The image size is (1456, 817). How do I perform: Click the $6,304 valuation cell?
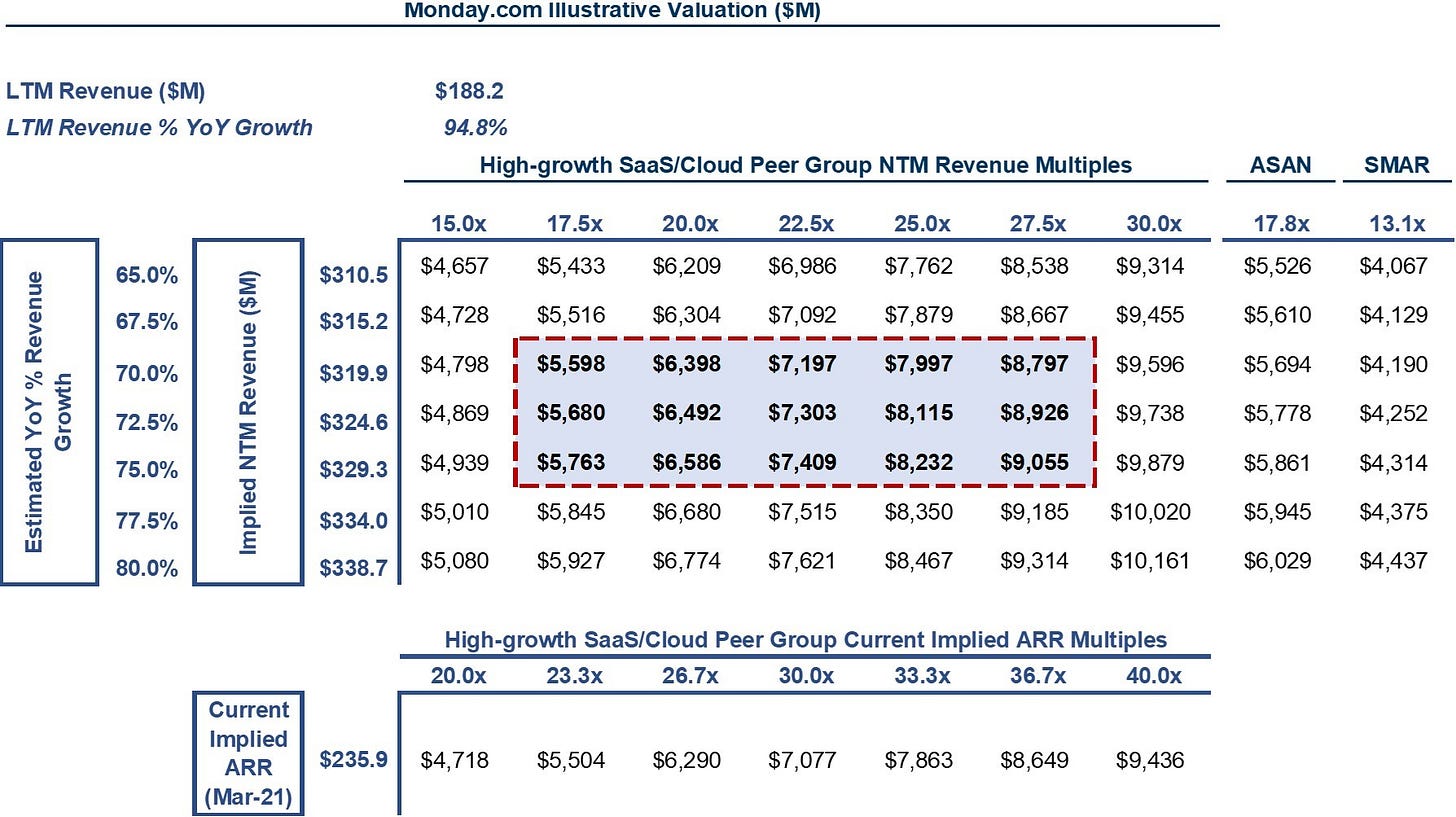[x=686, y=314]
